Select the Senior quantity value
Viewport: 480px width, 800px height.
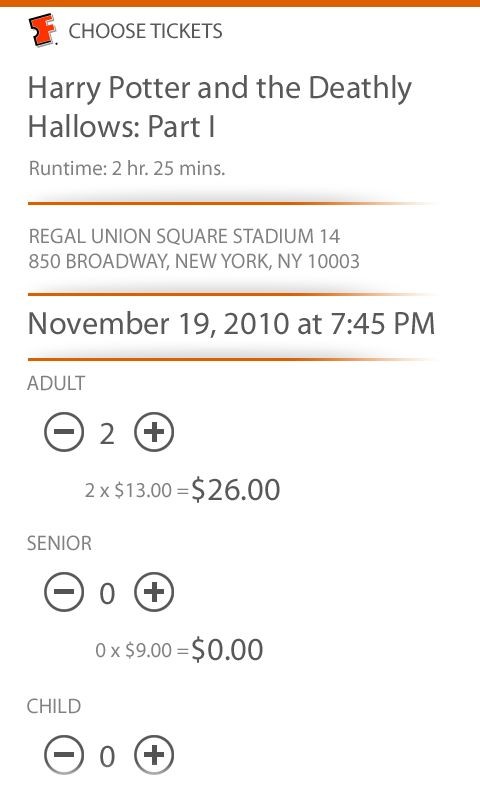(x=107, y=594)
